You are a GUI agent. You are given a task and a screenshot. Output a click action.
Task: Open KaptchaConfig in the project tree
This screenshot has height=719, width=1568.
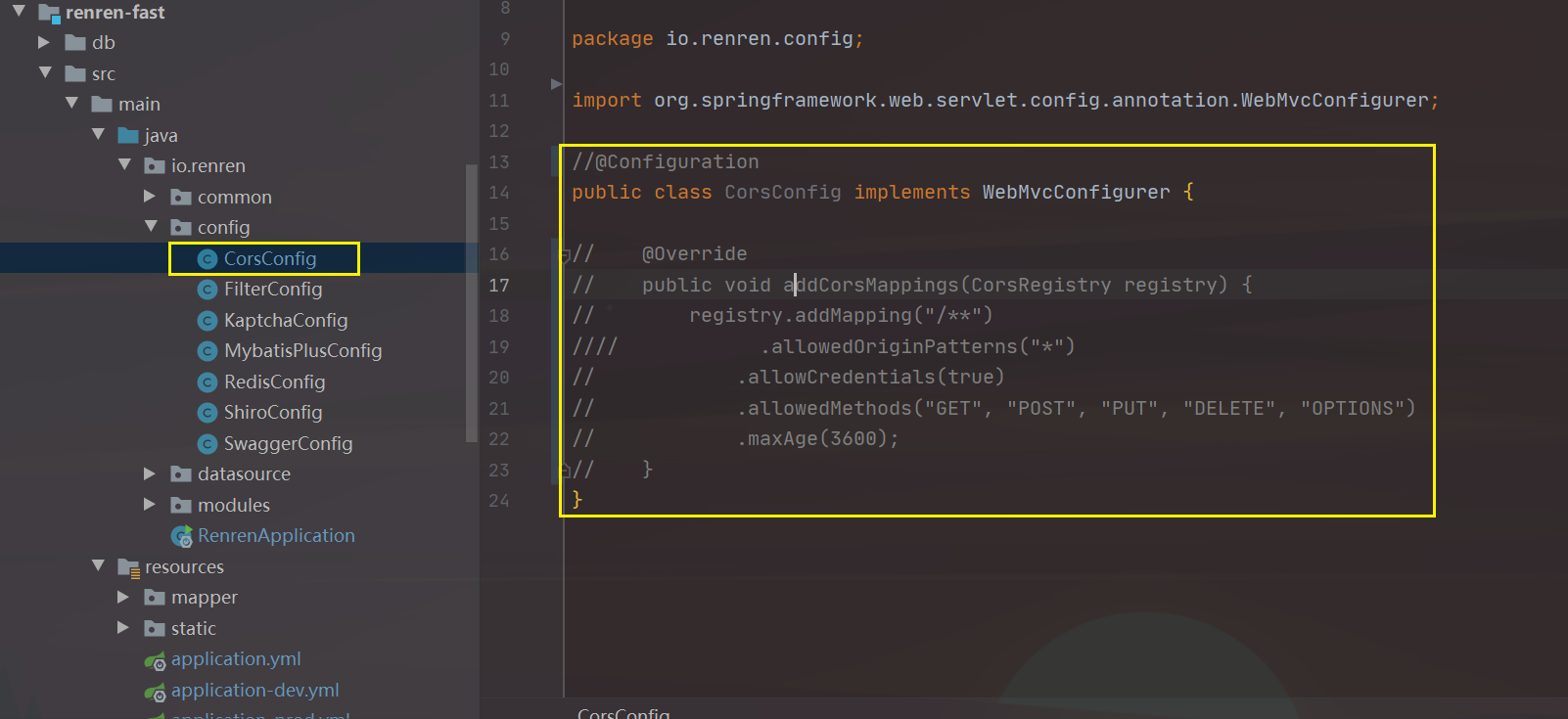click(286, 320)
